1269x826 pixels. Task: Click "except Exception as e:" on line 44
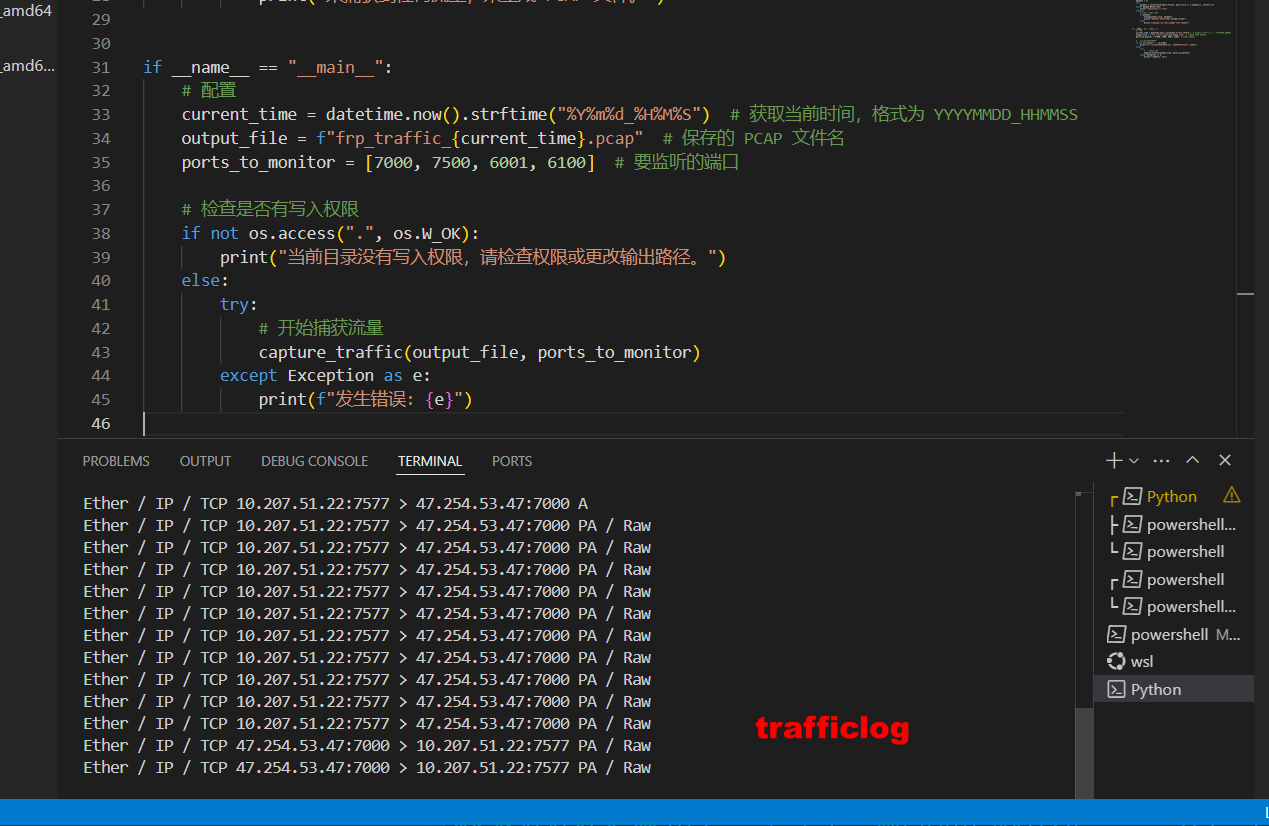point(325,375)
